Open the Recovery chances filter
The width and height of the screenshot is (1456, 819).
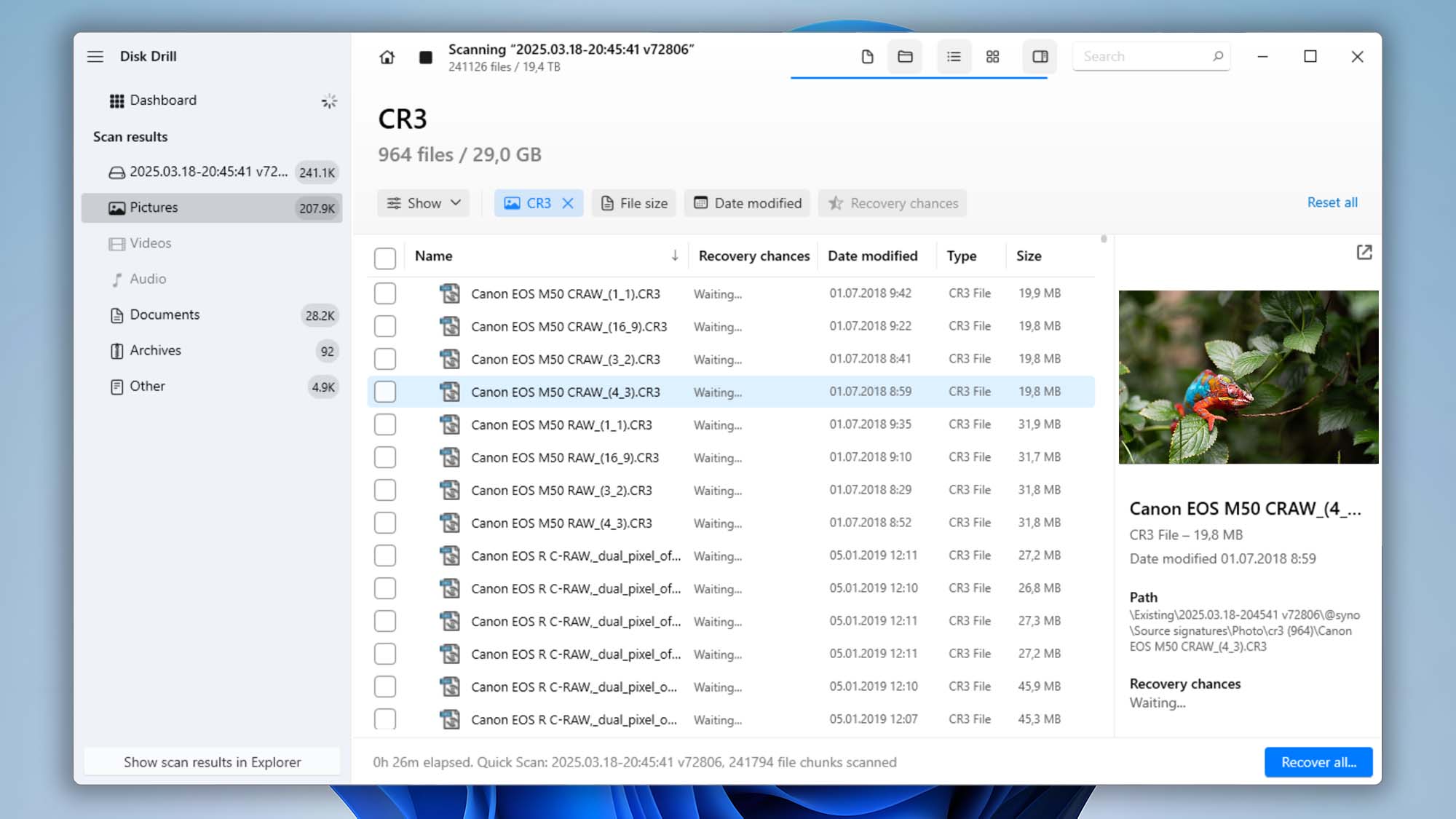(x=893, y=203)
